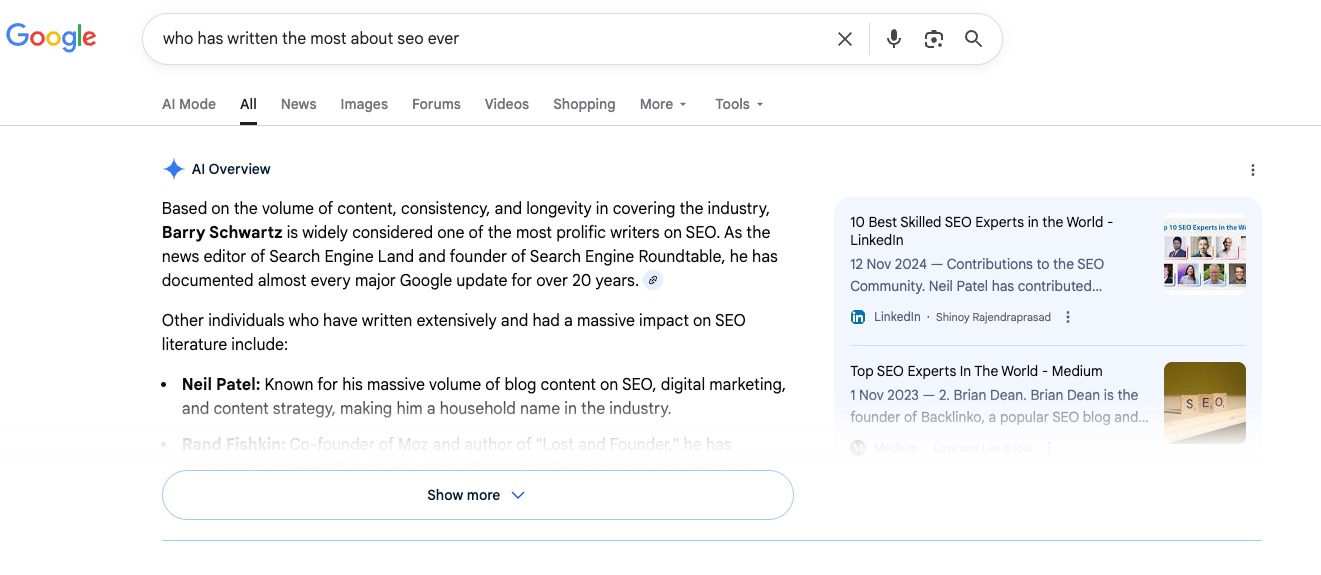Expand AI Overview with Show more
Screen dimensions: 1321x575
477,495
